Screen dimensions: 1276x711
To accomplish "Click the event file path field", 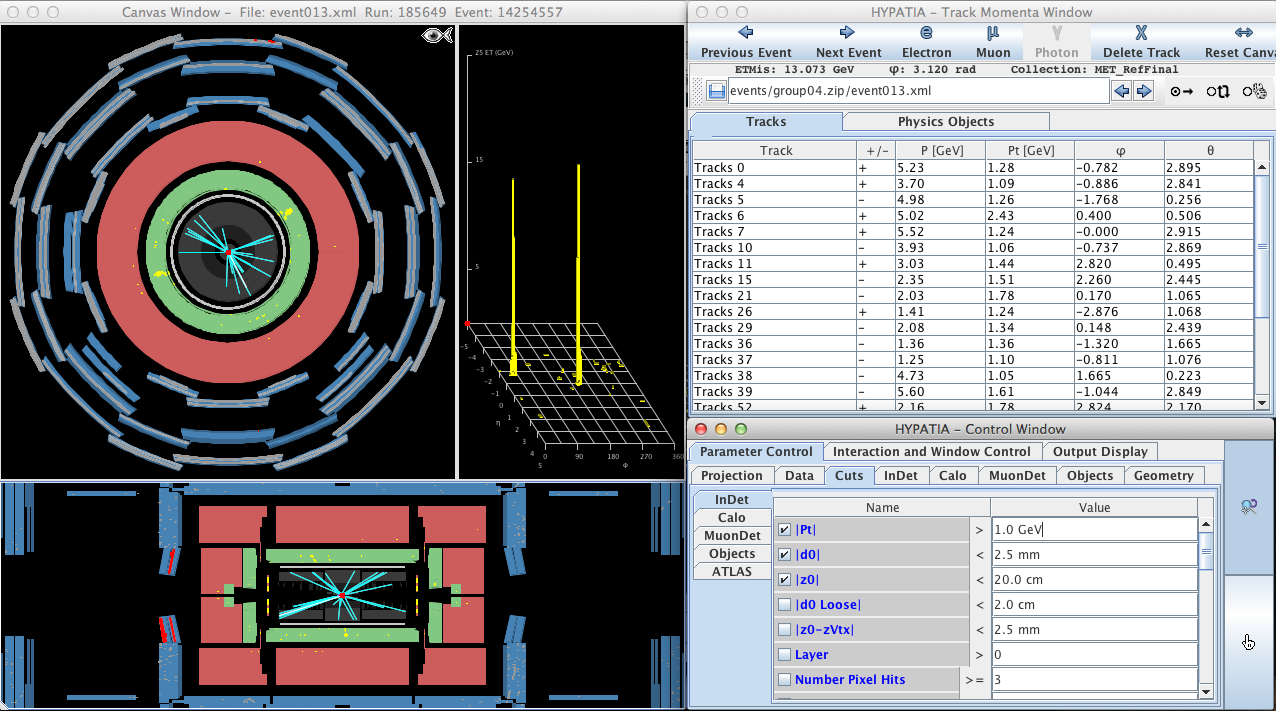I will pyautogui.click(x=918, y=91).
